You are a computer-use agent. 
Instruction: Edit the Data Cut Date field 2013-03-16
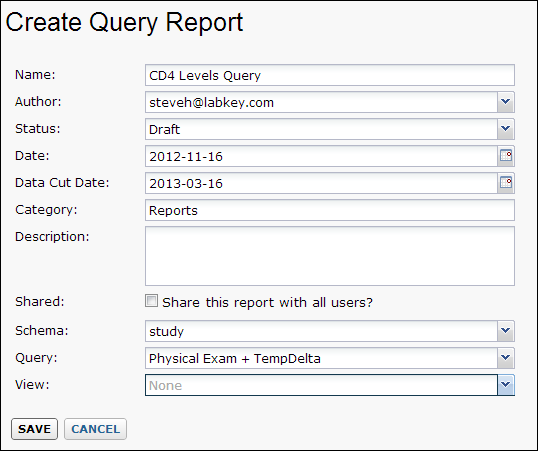point(321,183)
